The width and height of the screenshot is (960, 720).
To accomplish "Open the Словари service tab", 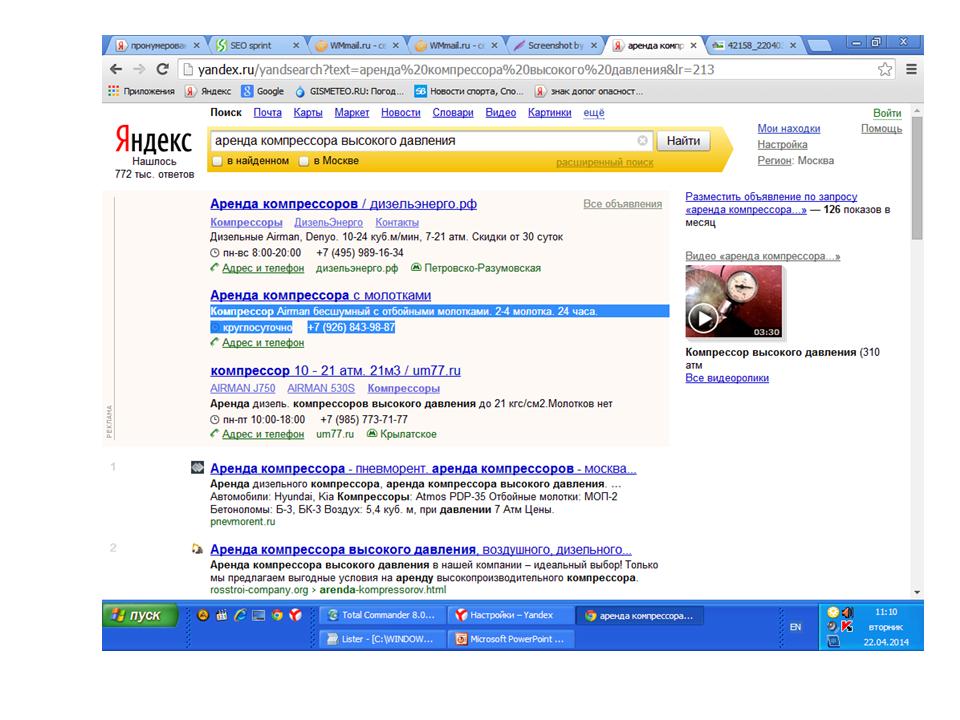I will click(x=453, y=113).
